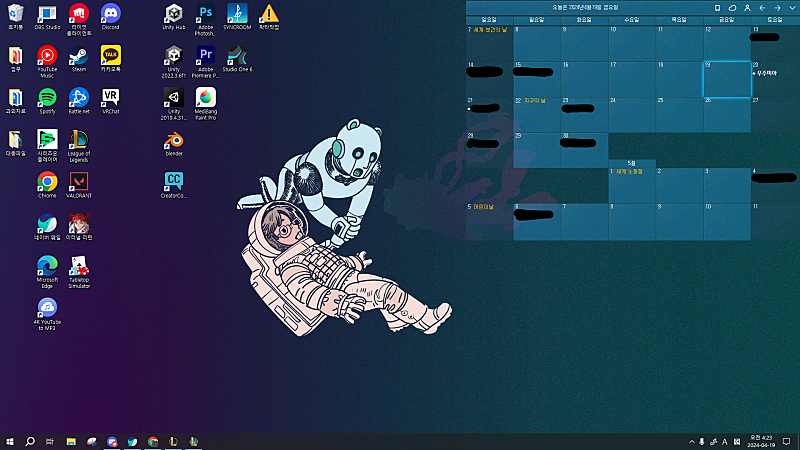The width and height of the screenshot is (800, 450).
Task: Select April 19 cell in the calendar
Action: [x=727, y=79]
